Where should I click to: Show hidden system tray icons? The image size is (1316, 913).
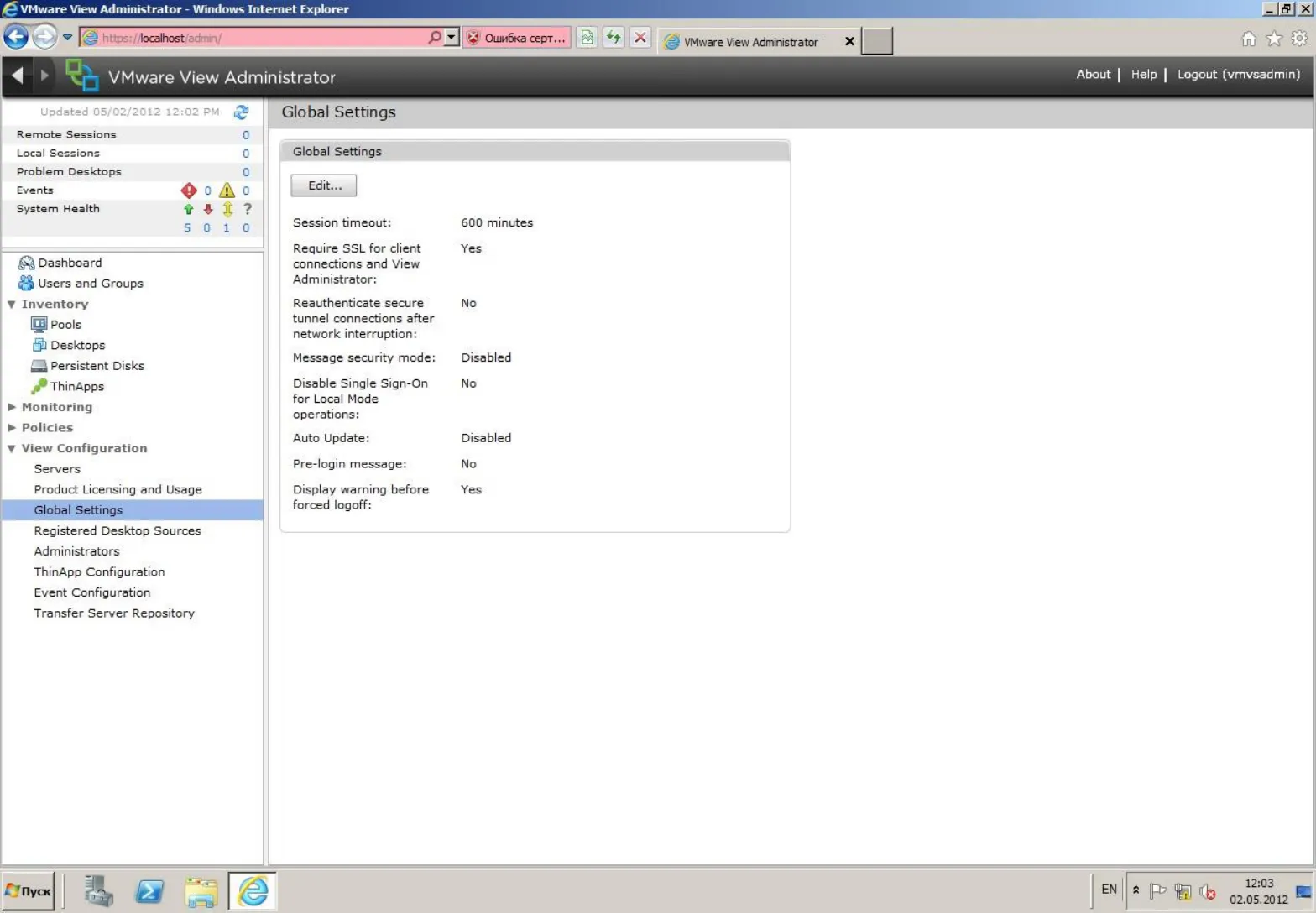tap(1136, 890)
